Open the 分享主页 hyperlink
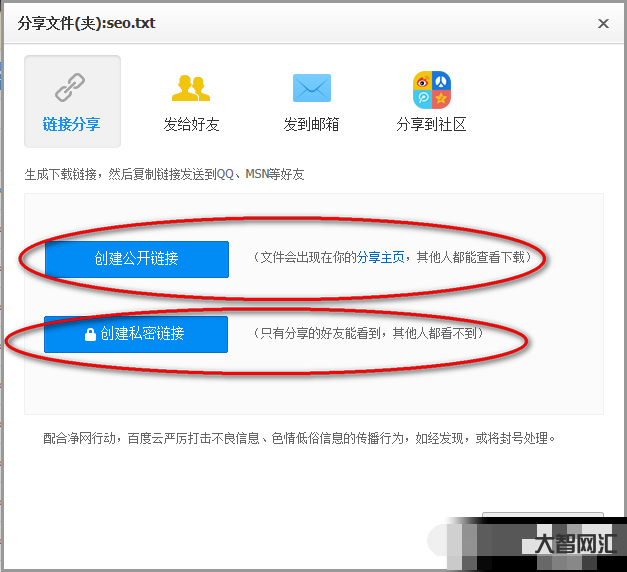627x572 pixels. point(381,258)
